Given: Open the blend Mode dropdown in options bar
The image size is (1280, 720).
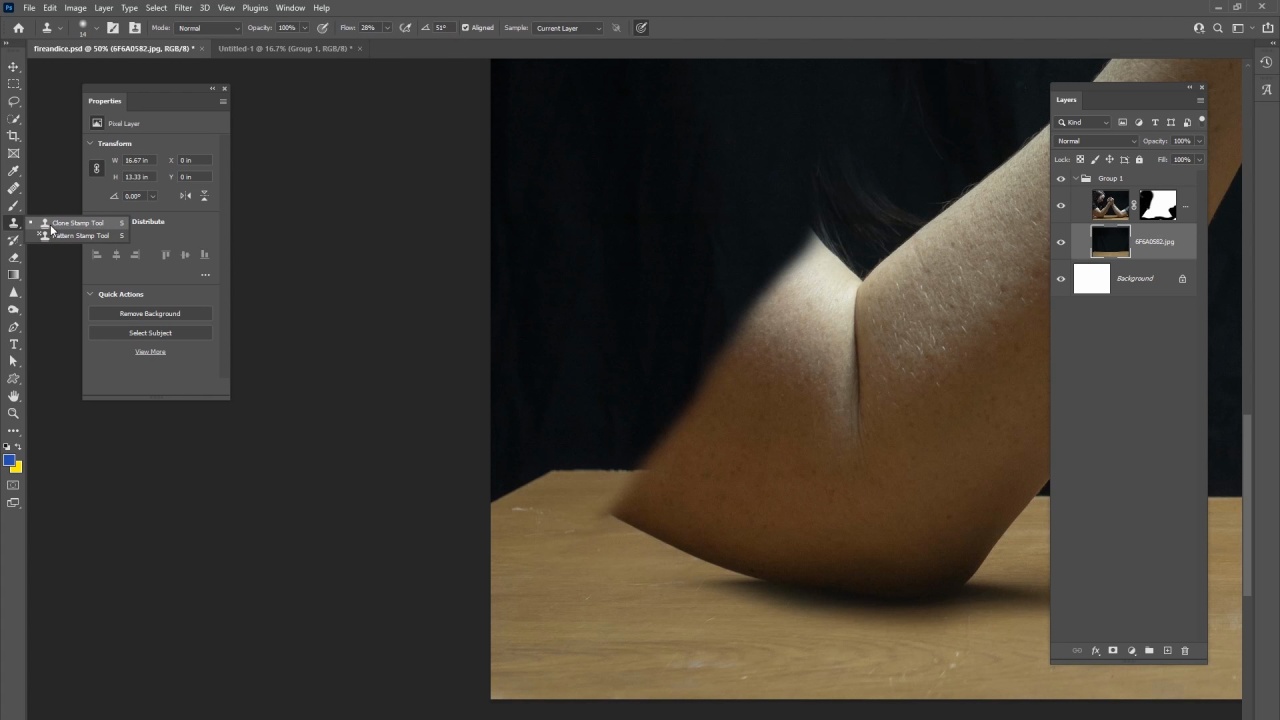Looking at the screenshot, I should tap(208, 28).
